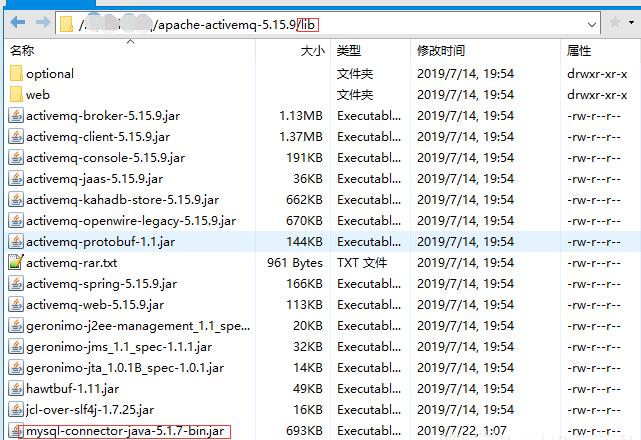641x440 pixels.
Task: Sort by the 名称 column header
Action: point(22,49)
